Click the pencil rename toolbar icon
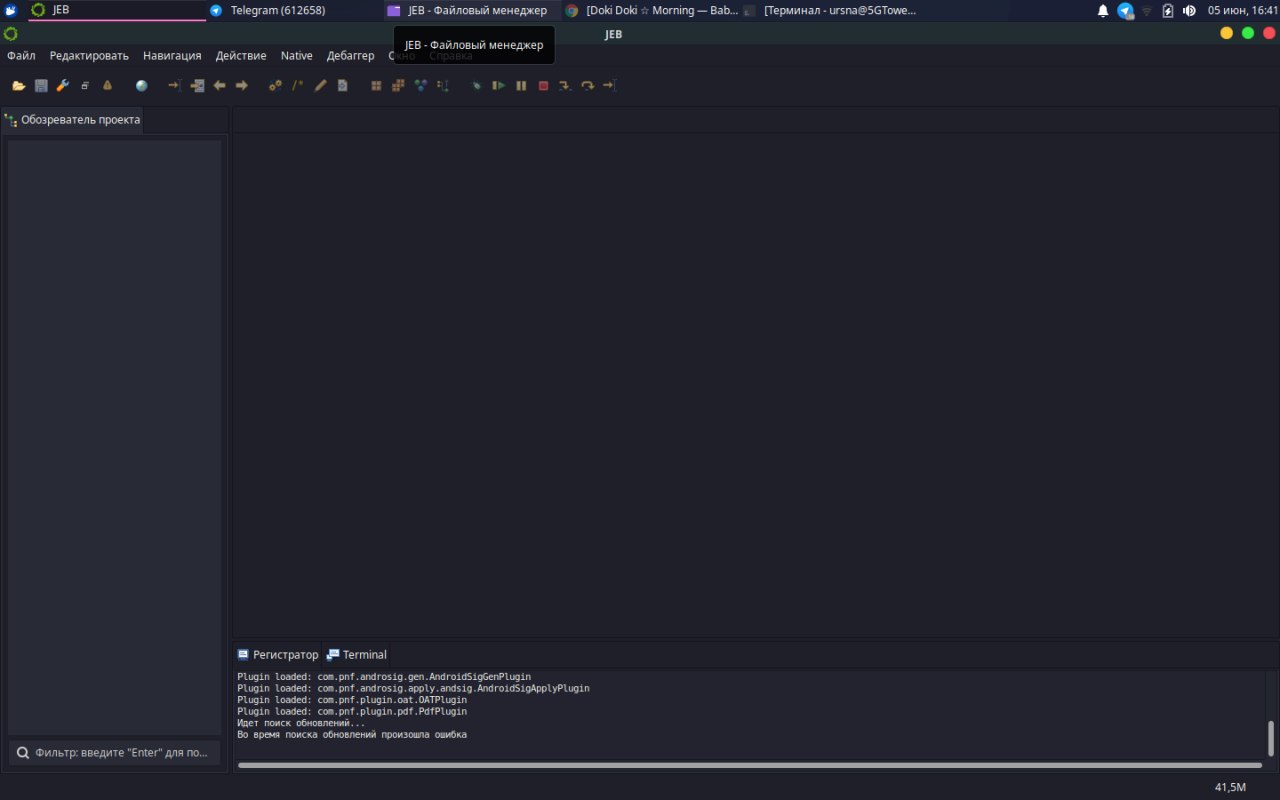 click(x=320, y=86)
